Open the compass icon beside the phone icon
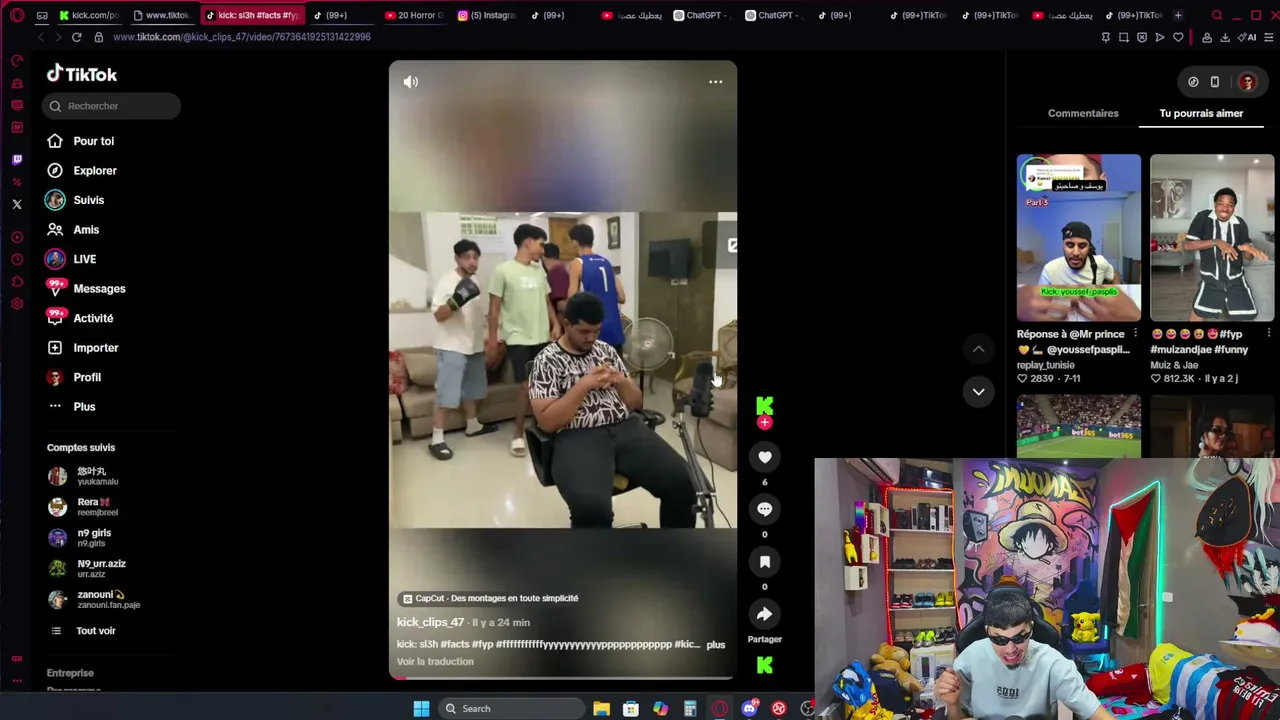Screen dimensions: 1280x720 pos(1193,82)
